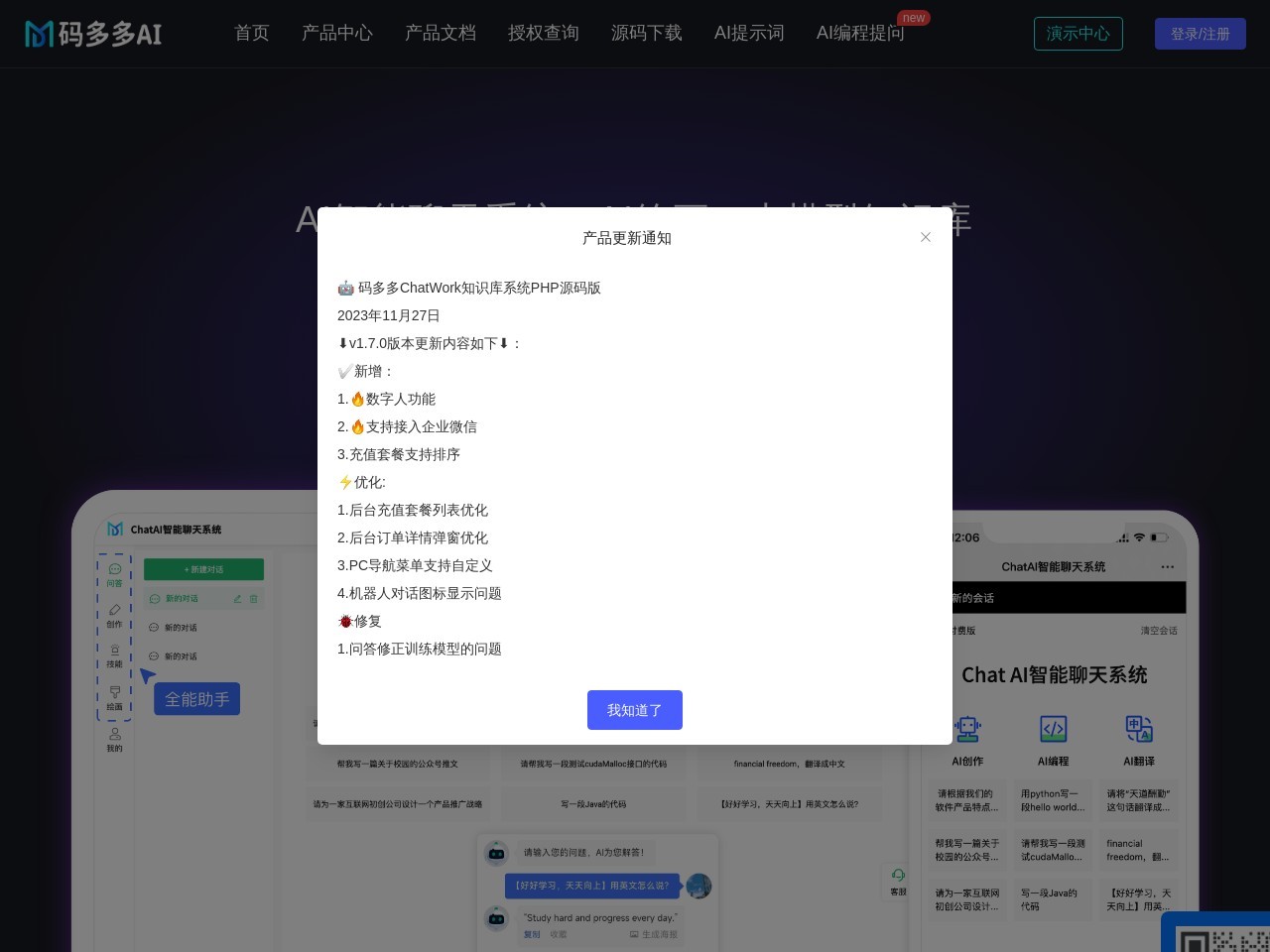
Task: Open 产品中心 in the navigation bar
Action: pyautogui.click(x=337, y=34)
